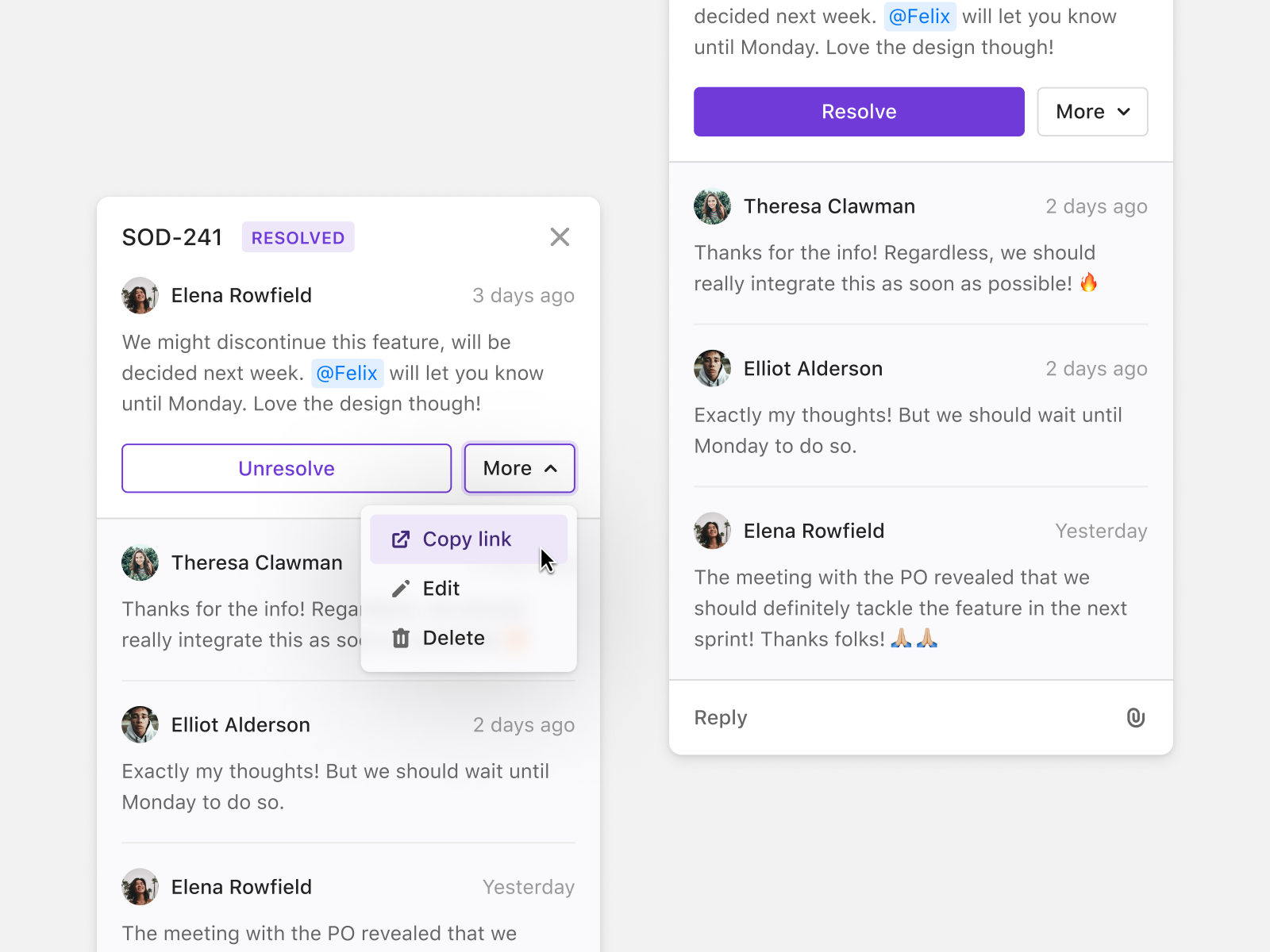Choose Edit from the open menu
This screenshot has height=952, width=1270.
pyautogui.click(x=441, y=588)
